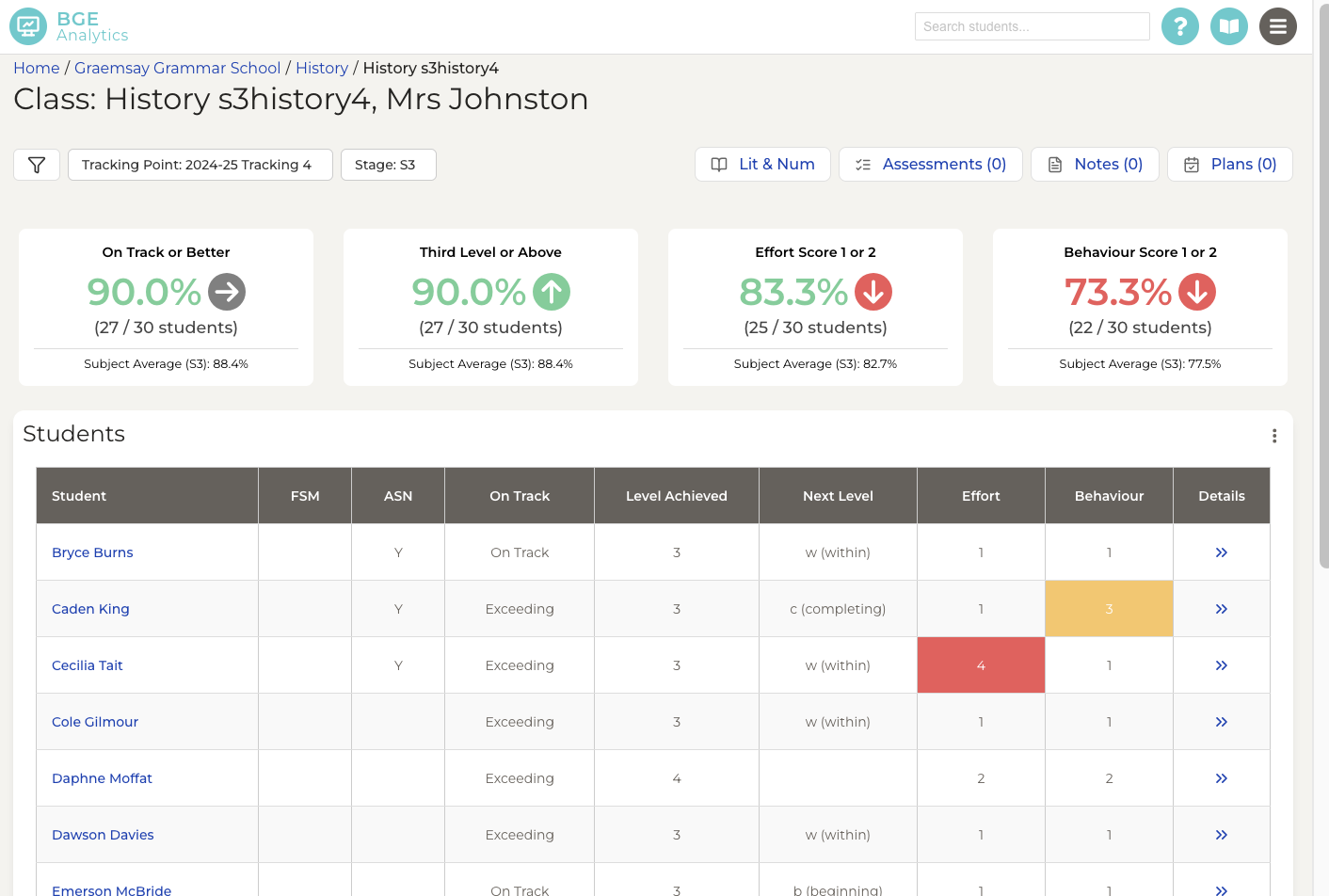The width and height of the screenshot is (1329, 896).
Task: Open the Notes section
Action: (1095, 164)
